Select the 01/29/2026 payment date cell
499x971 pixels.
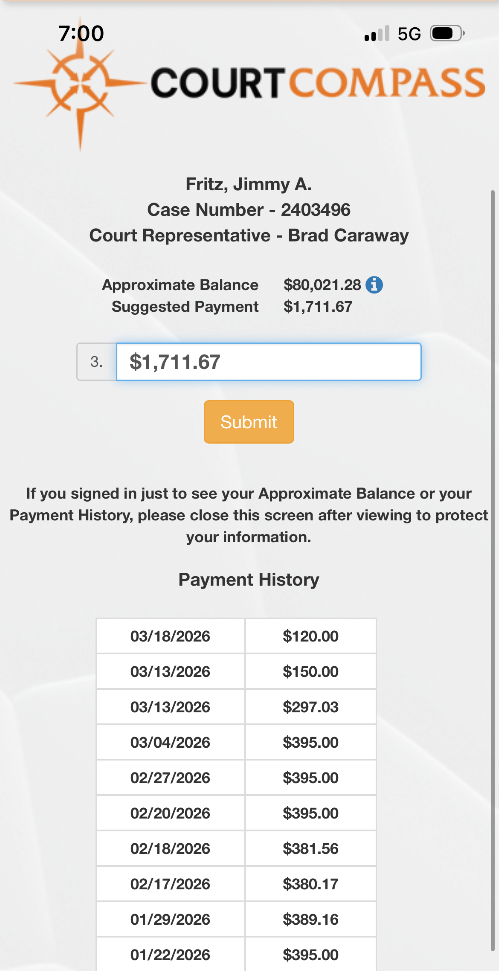pyautogui.click(x=170, y=919)
